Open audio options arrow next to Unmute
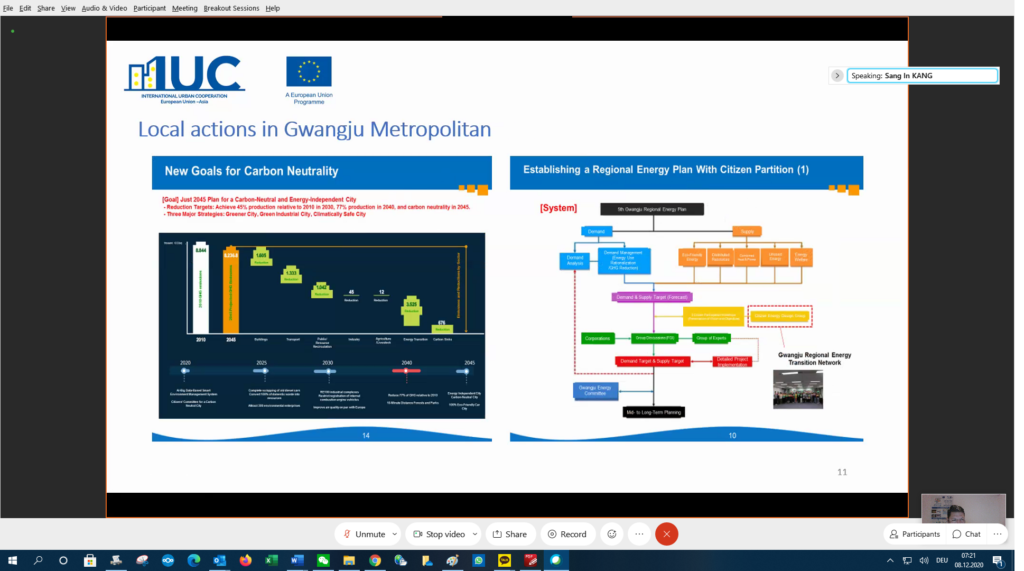 pyautogui.click(x=395, y=534)
